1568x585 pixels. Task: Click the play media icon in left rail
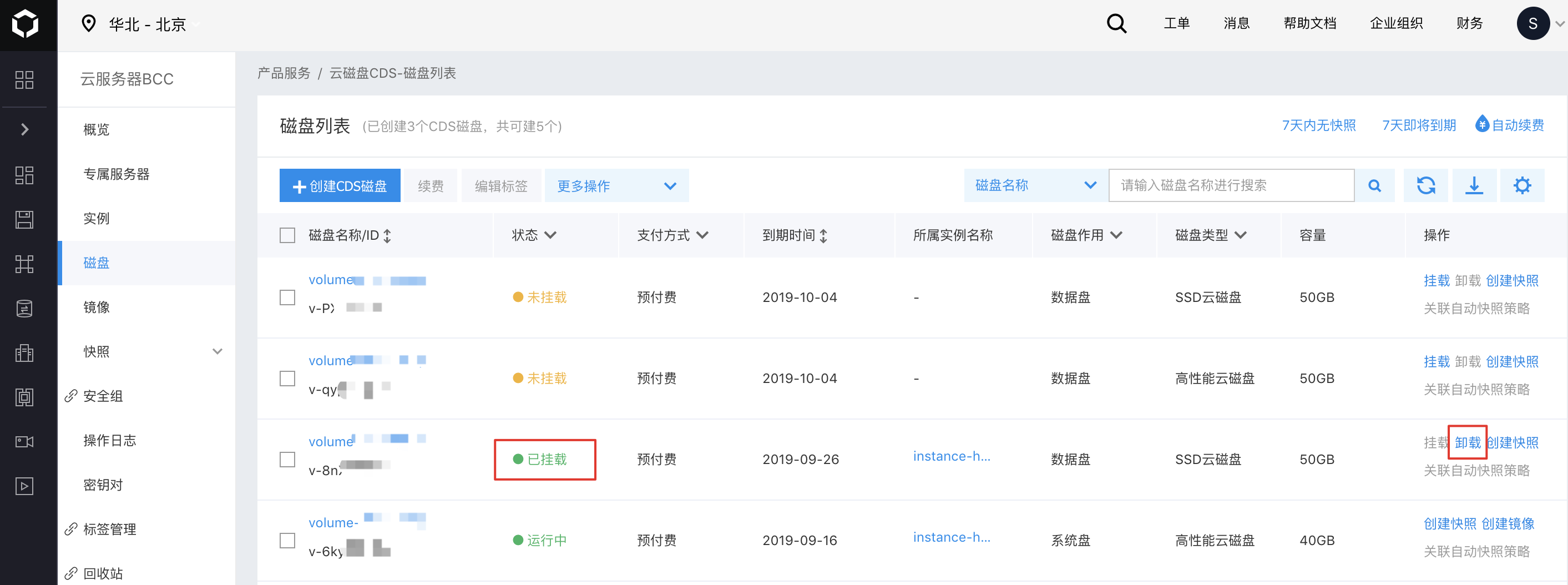click(x=24, y=486)
